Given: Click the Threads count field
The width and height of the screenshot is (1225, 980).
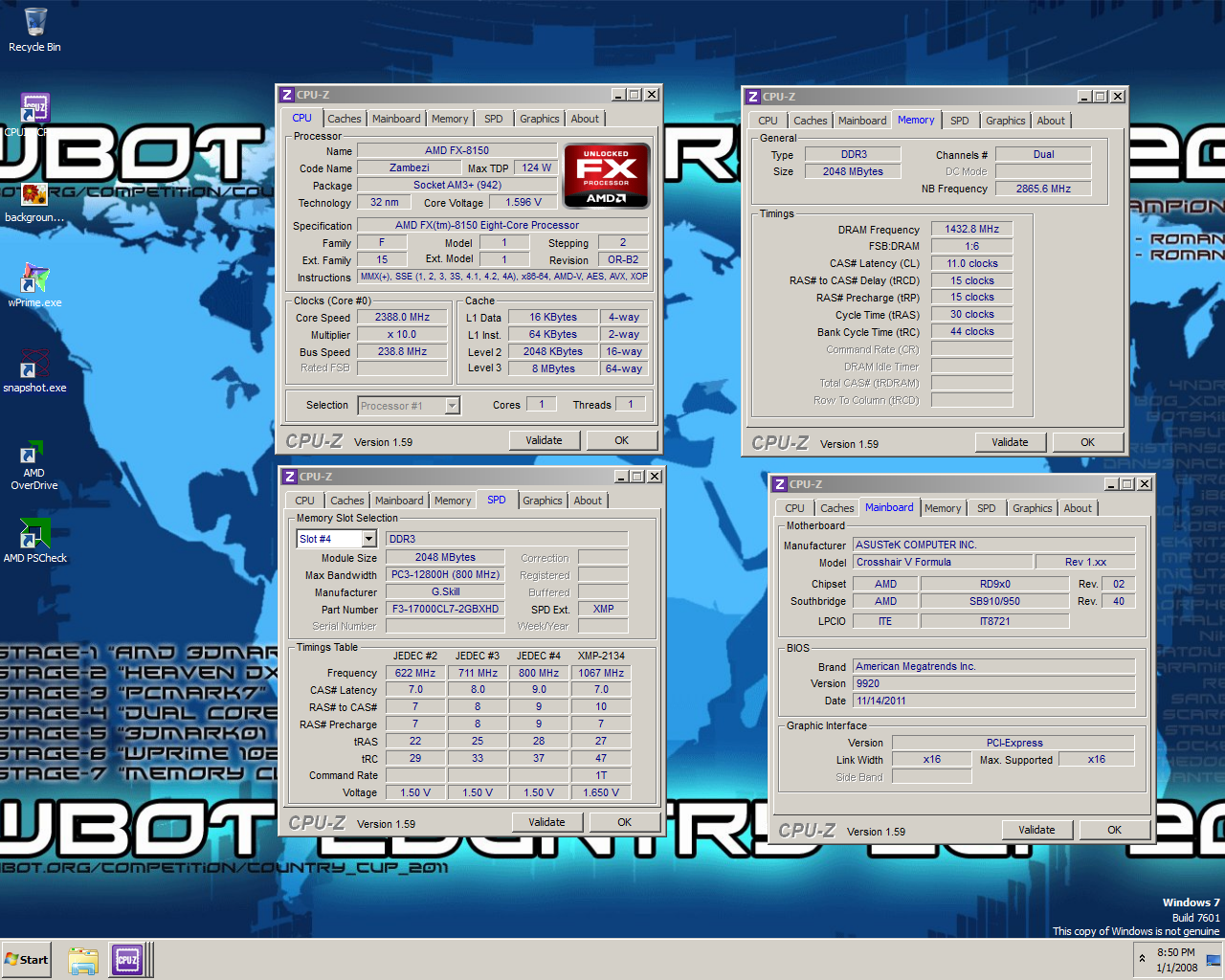Looking at the screenshot, I should (631, 404).
